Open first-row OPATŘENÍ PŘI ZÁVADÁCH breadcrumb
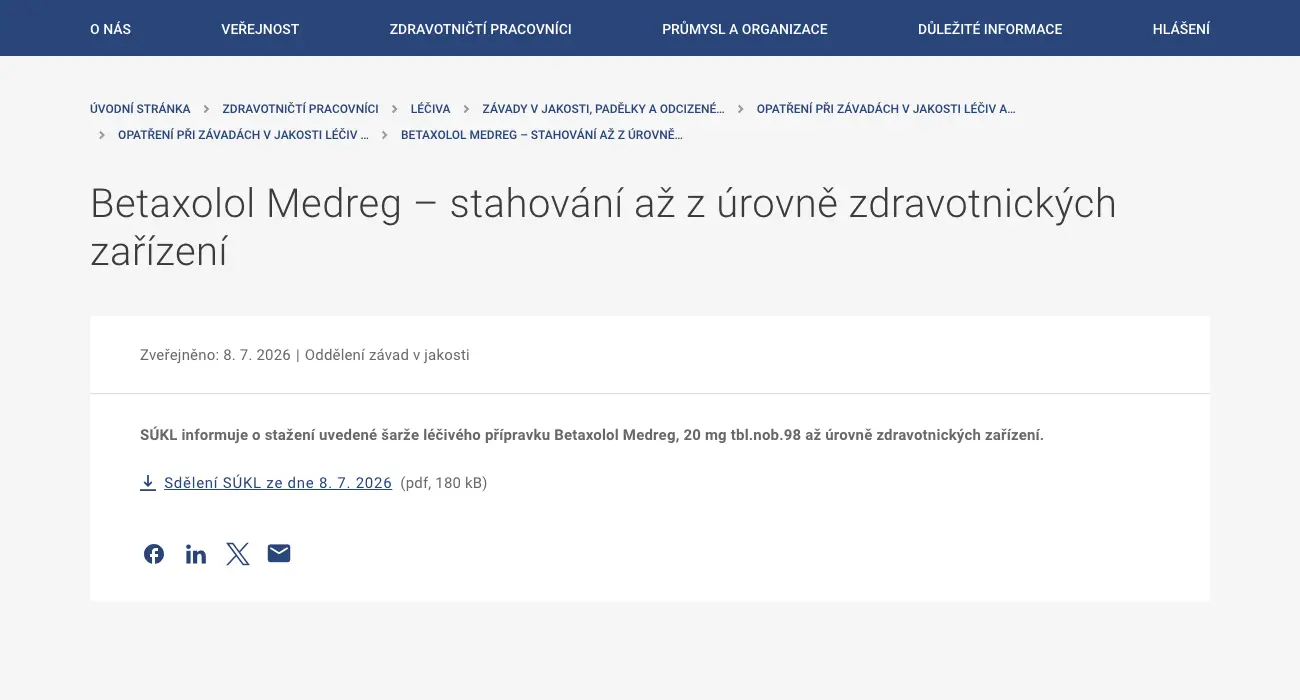 pos(886,109)
